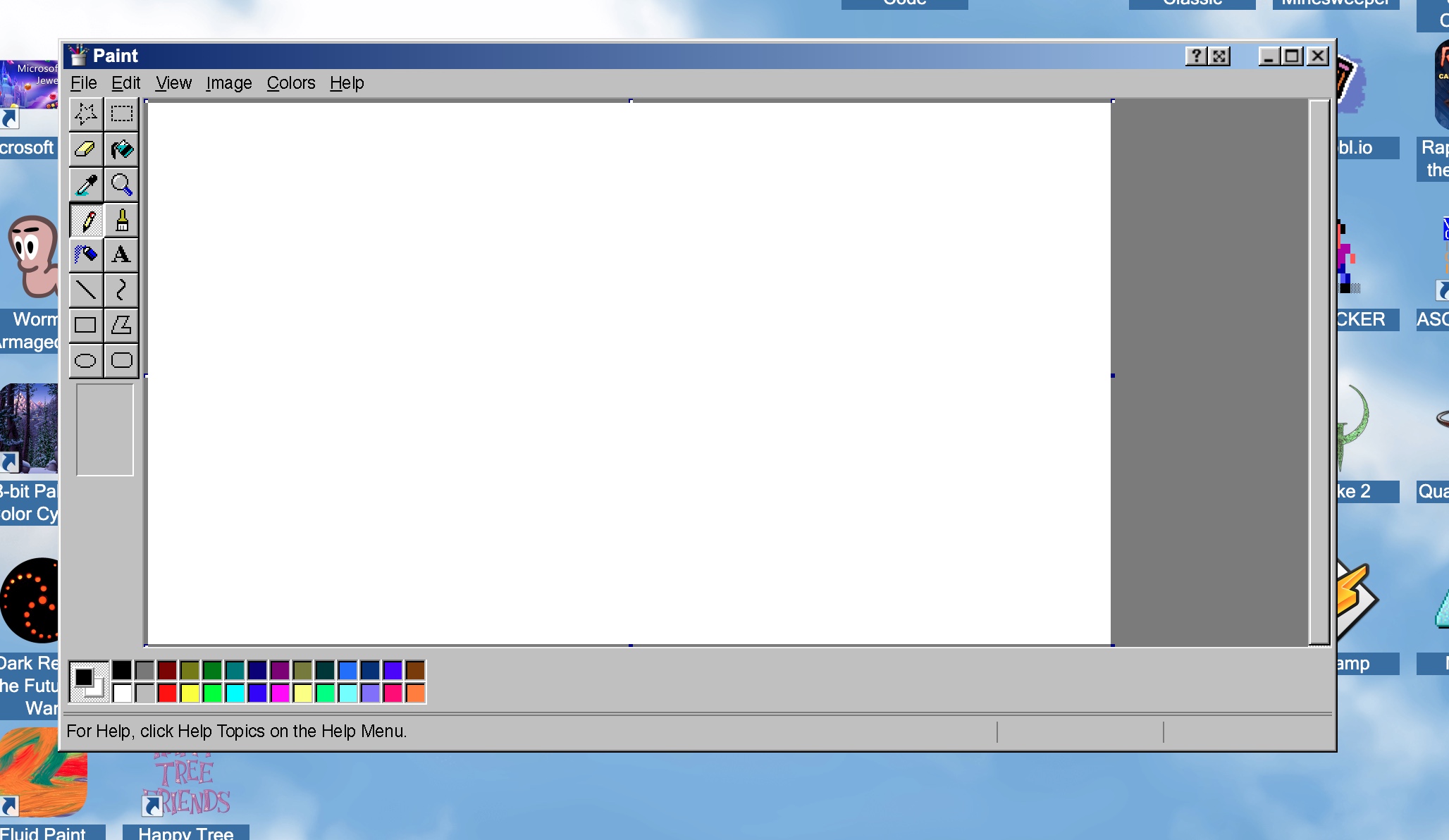This screenshot has width=1449, height=840.
Task: Choose the Eraser tool
Action: [86, 149]
